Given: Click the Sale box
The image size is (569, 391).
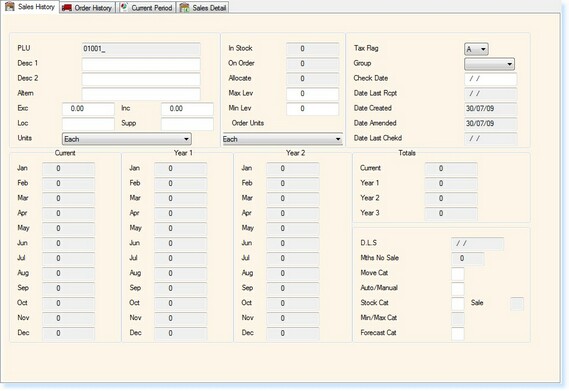Looking at the screenshot, I should 517,304.
